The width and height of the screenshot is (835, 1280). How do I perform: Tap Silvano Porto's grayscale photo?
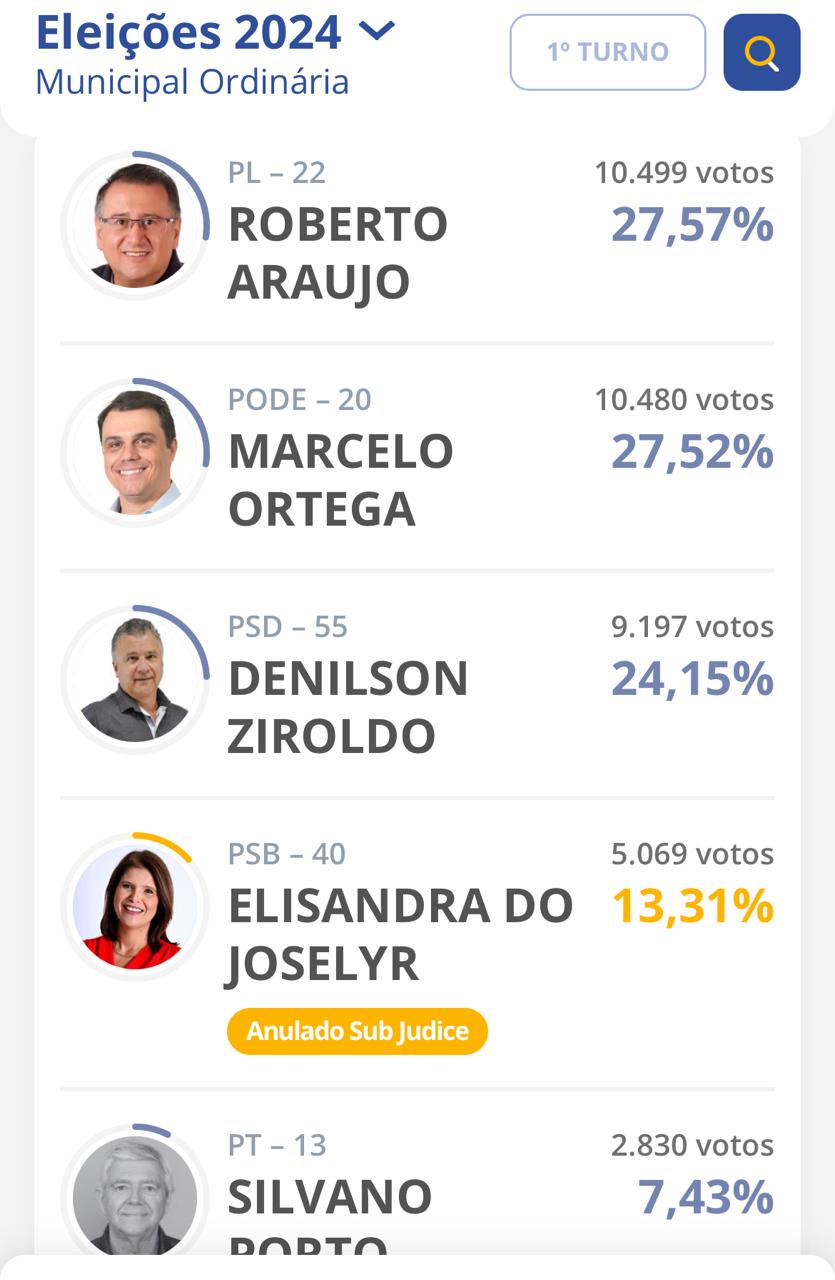point(137,1196)
